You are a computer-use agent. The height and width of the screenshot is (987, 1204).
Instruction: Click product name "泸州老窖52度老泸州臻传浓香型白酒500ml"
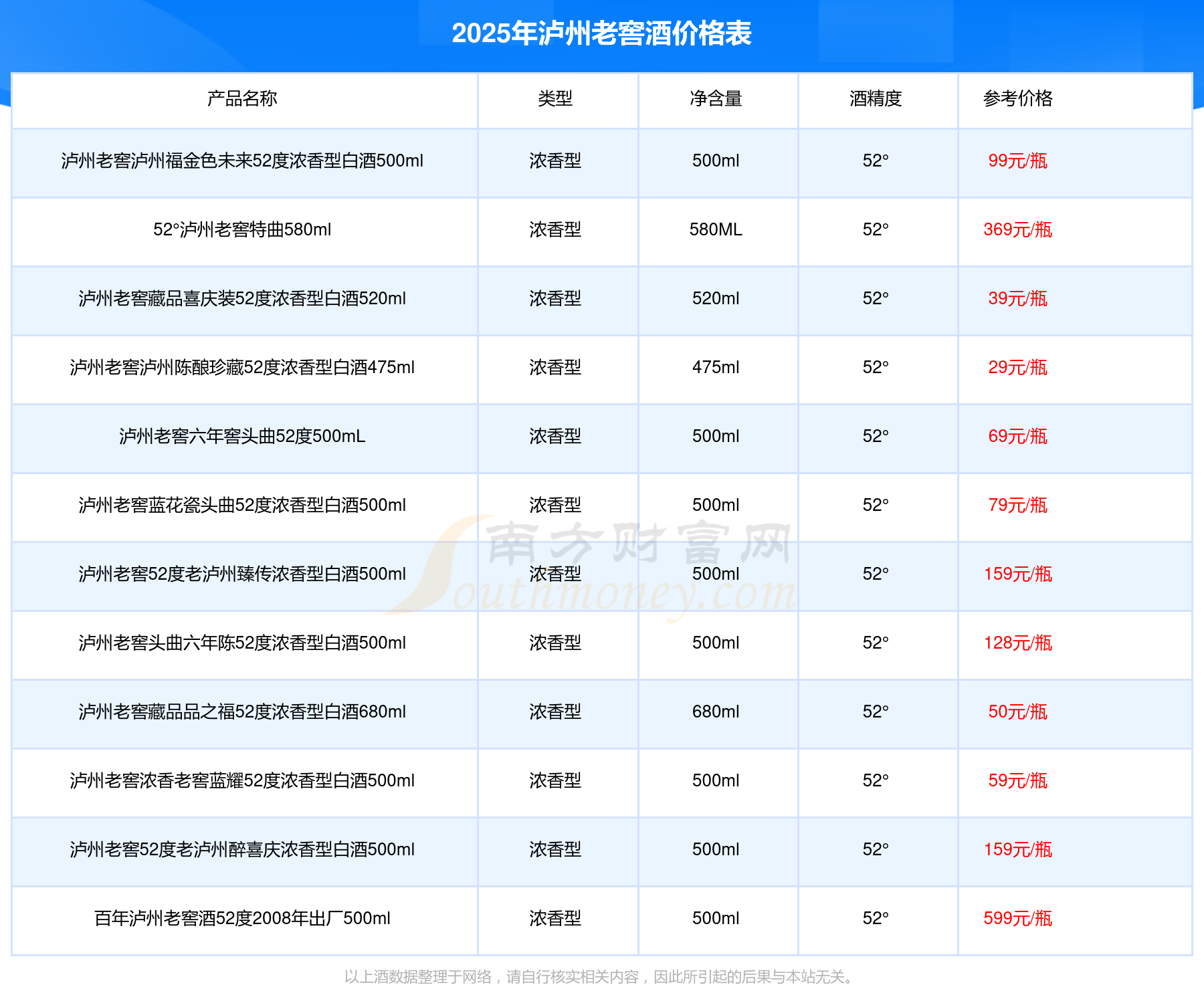242,574
